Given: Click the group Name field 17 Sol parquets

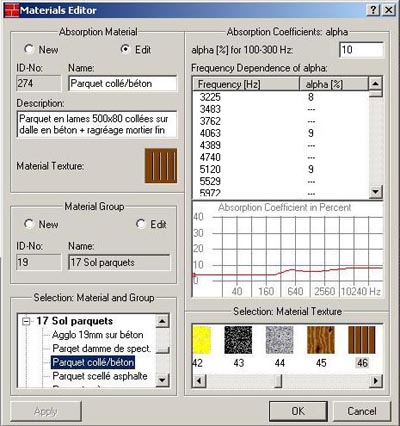Looking at the screenshot, I should point(119,262).
